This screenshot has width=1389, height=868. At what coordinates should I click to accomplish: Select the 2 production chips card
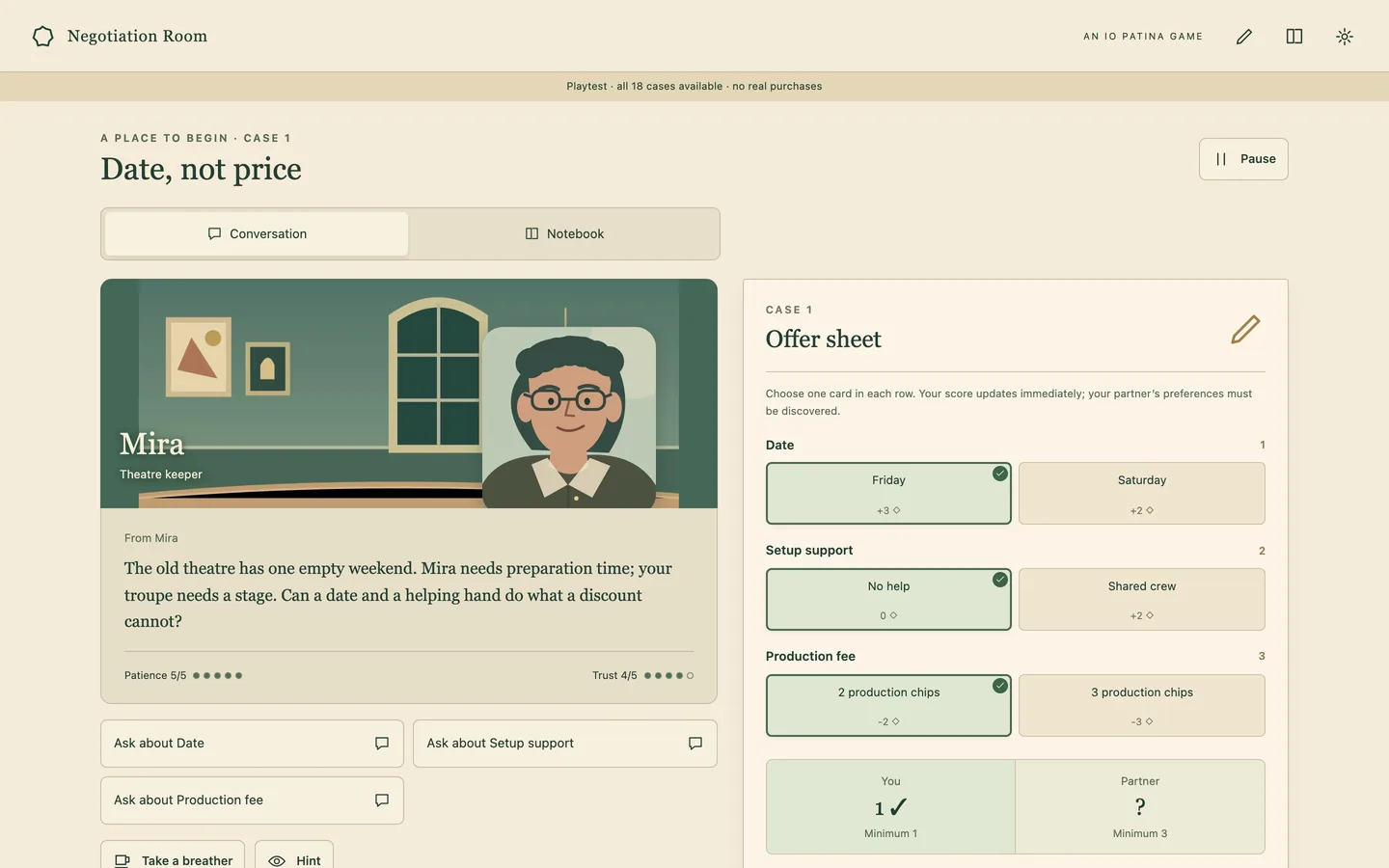tap(888, 706)
